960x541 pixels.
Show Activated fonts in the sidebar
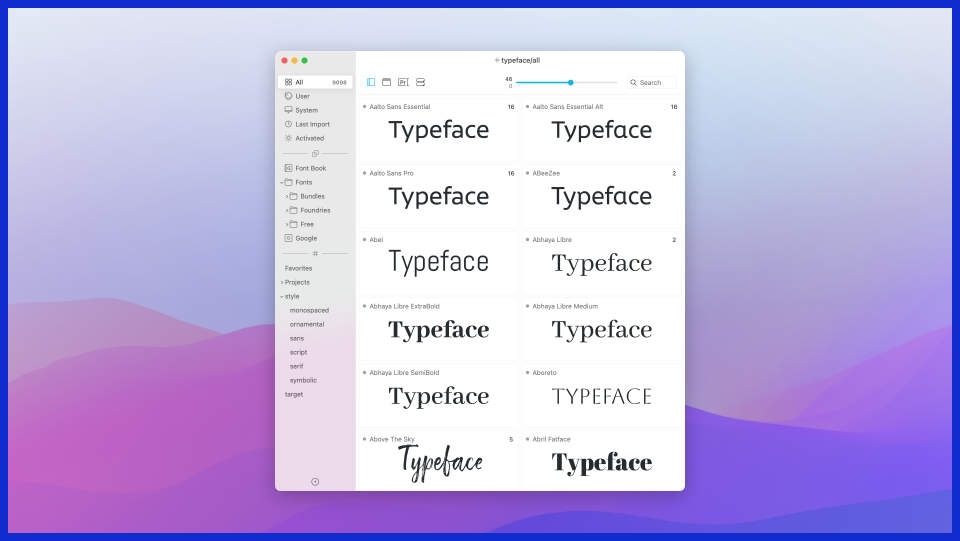pyautogui.click(x=309, y=138)
